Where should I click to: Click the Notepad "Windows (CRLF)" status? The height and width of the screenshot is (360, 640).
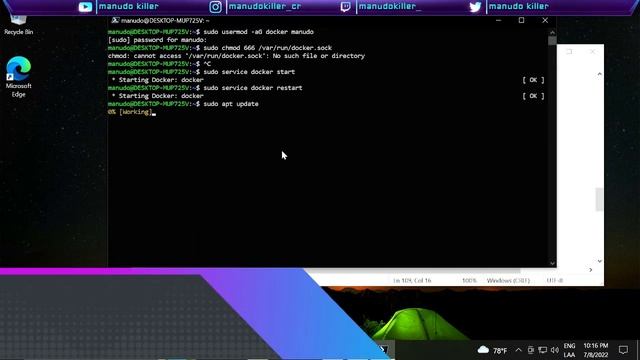click(508, 280)
